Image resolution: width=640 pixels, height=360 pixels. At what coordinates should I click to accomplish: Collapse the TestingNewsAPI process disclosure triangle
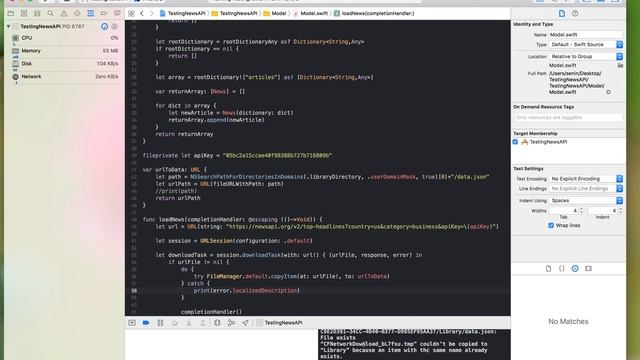click(x=9, y=26)
